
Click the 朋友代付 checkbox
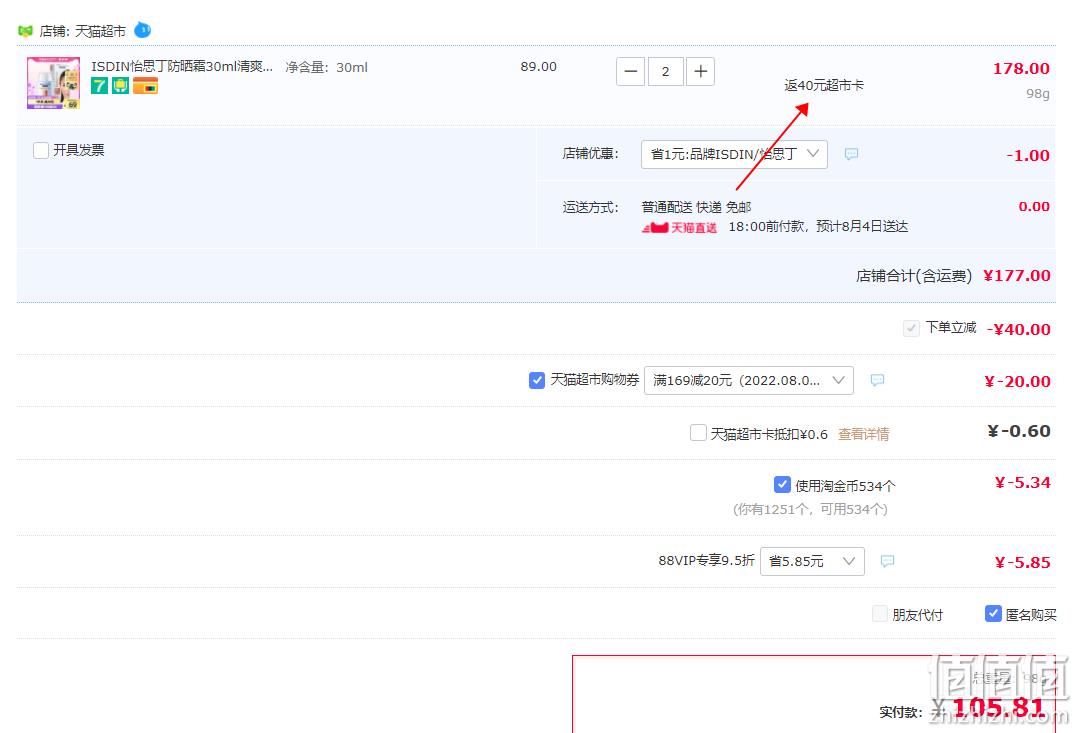click(x=880, y=613)
